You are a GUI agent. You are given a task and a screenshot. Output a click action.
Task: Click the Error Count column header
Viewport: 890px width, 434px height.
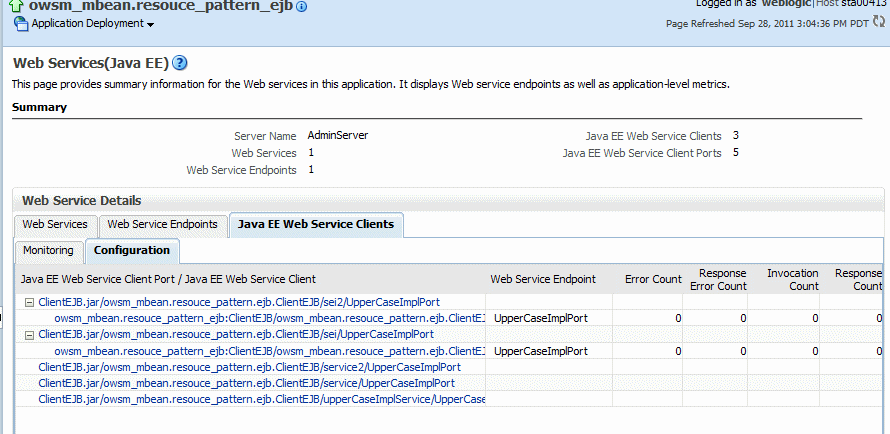point(653,279)
